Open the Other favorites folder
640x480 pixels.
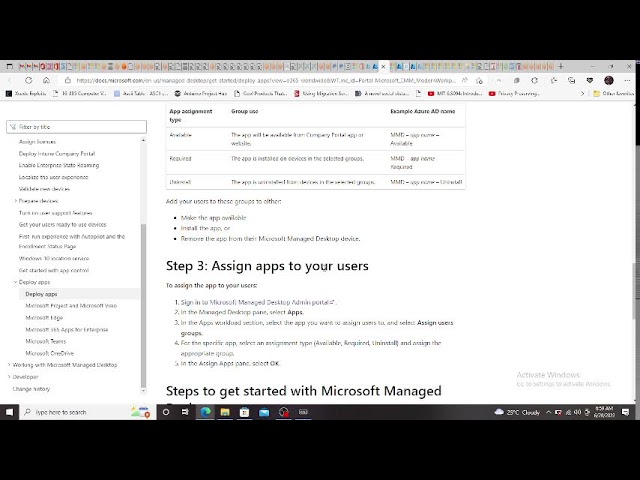click(613, 93)
